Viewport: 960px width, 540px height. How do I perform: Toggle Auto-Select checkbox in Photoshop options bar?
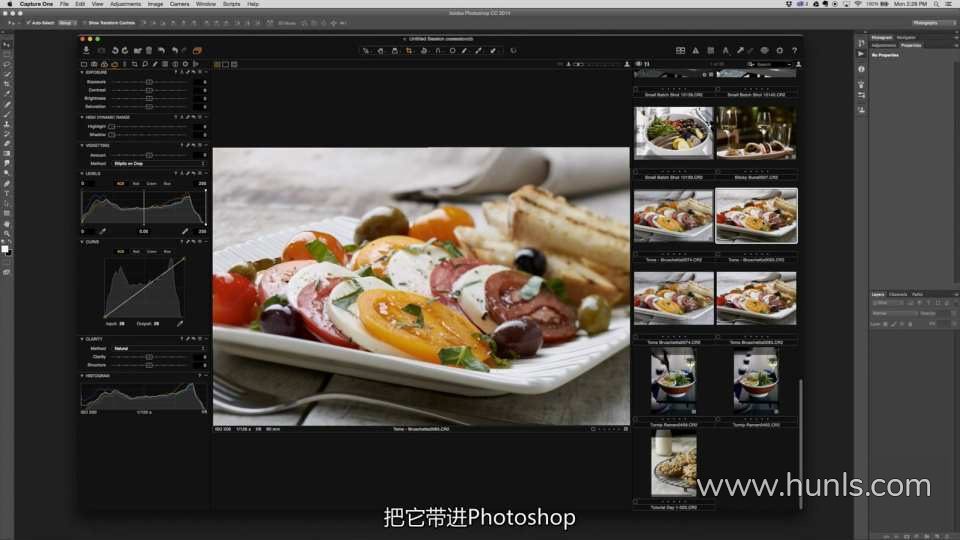pos(28,23)
